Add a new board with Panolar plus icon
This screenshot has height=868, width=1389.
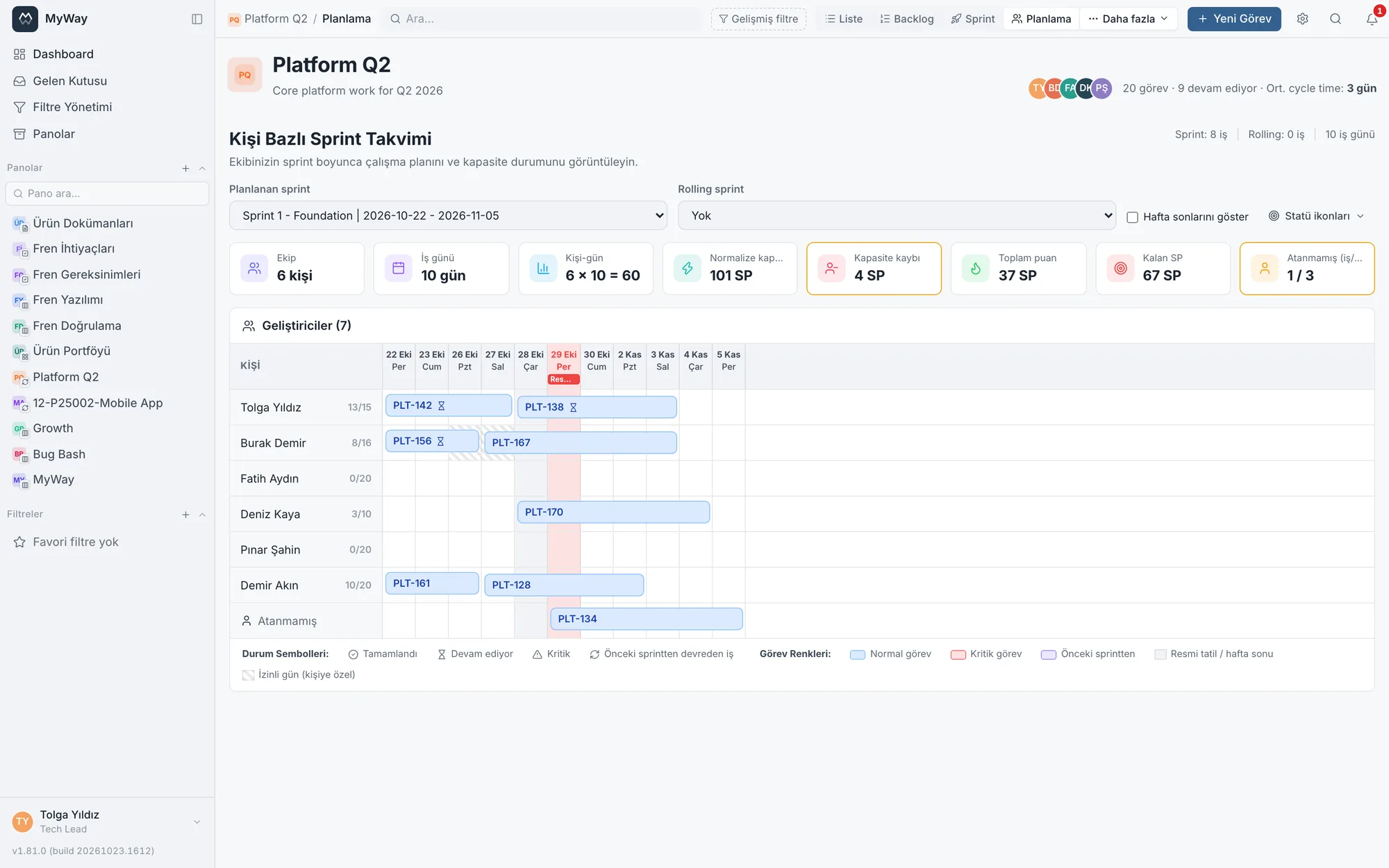(185, 168)
